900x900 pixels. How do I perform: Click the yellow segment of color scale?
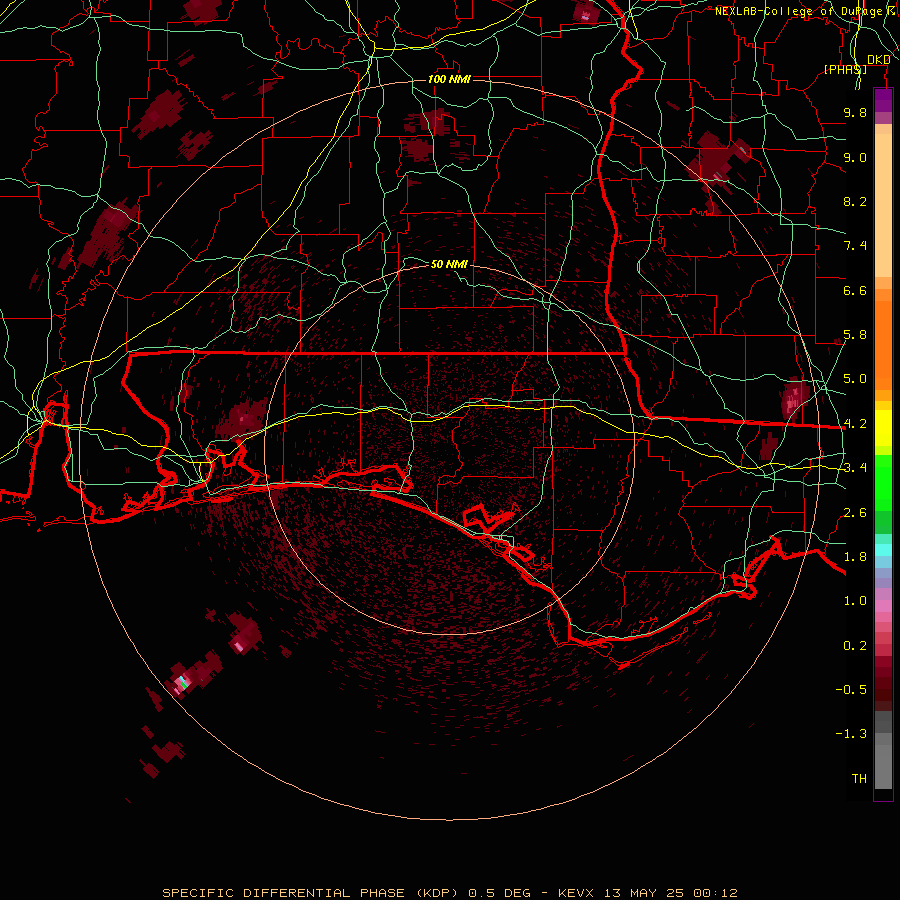(883, 428)
